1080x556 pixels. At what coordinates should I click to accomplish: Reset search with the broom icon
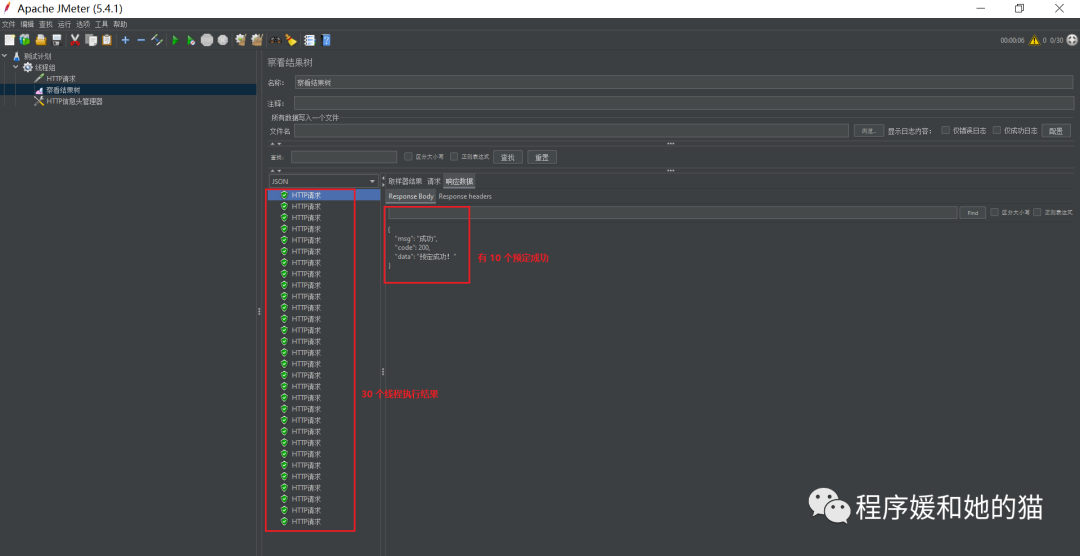pos(291,40)
